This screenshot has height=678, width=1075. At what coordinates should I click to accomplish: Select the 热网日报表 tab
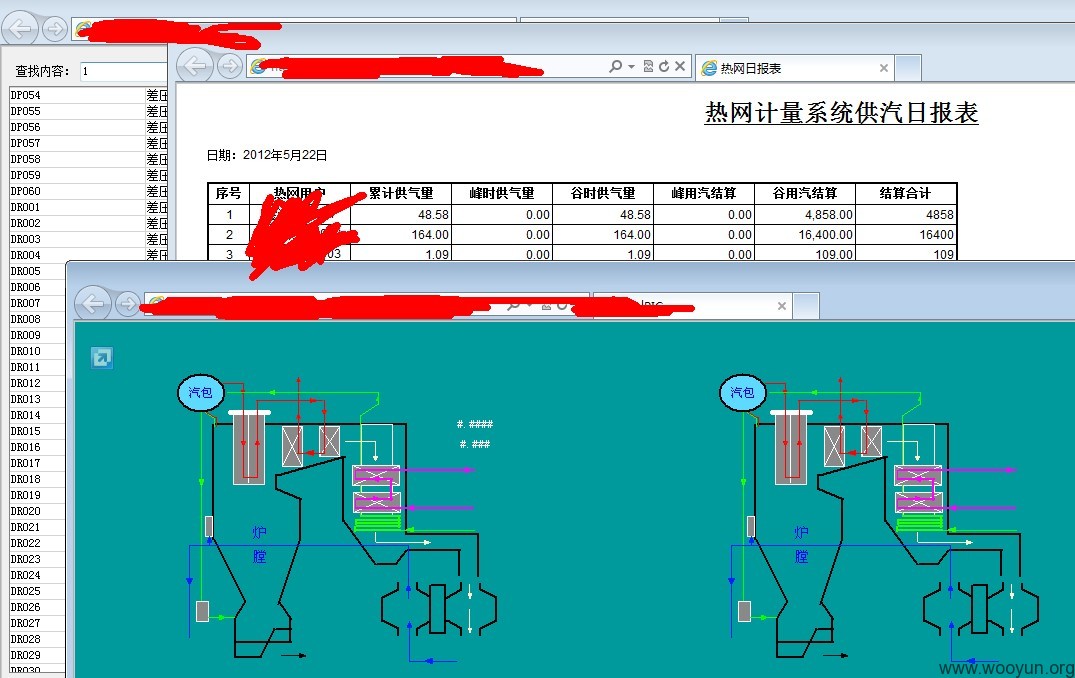(x=795, y=68)
